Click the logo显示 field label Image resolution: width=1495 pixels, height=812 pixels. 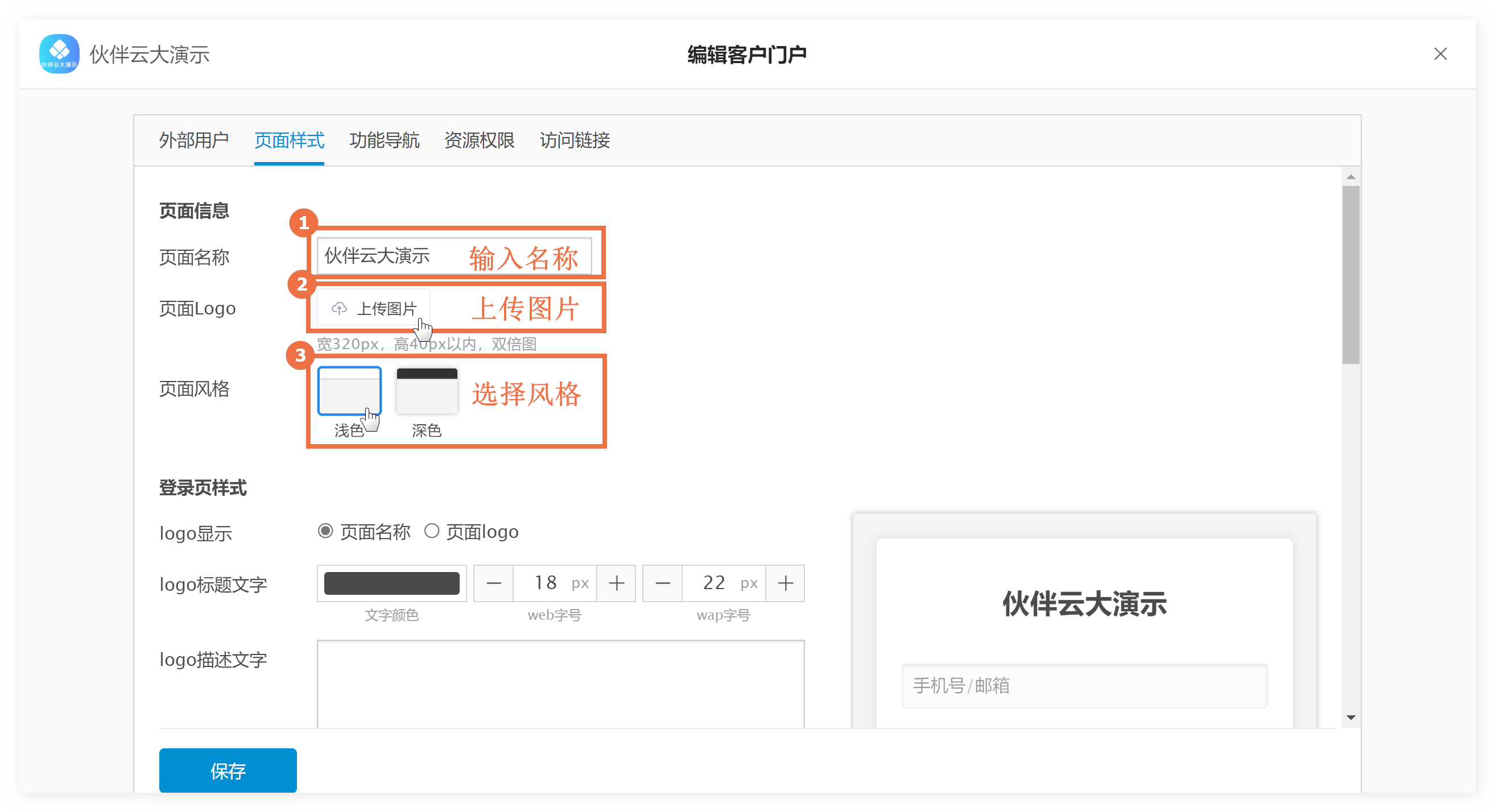click(196, 533)
